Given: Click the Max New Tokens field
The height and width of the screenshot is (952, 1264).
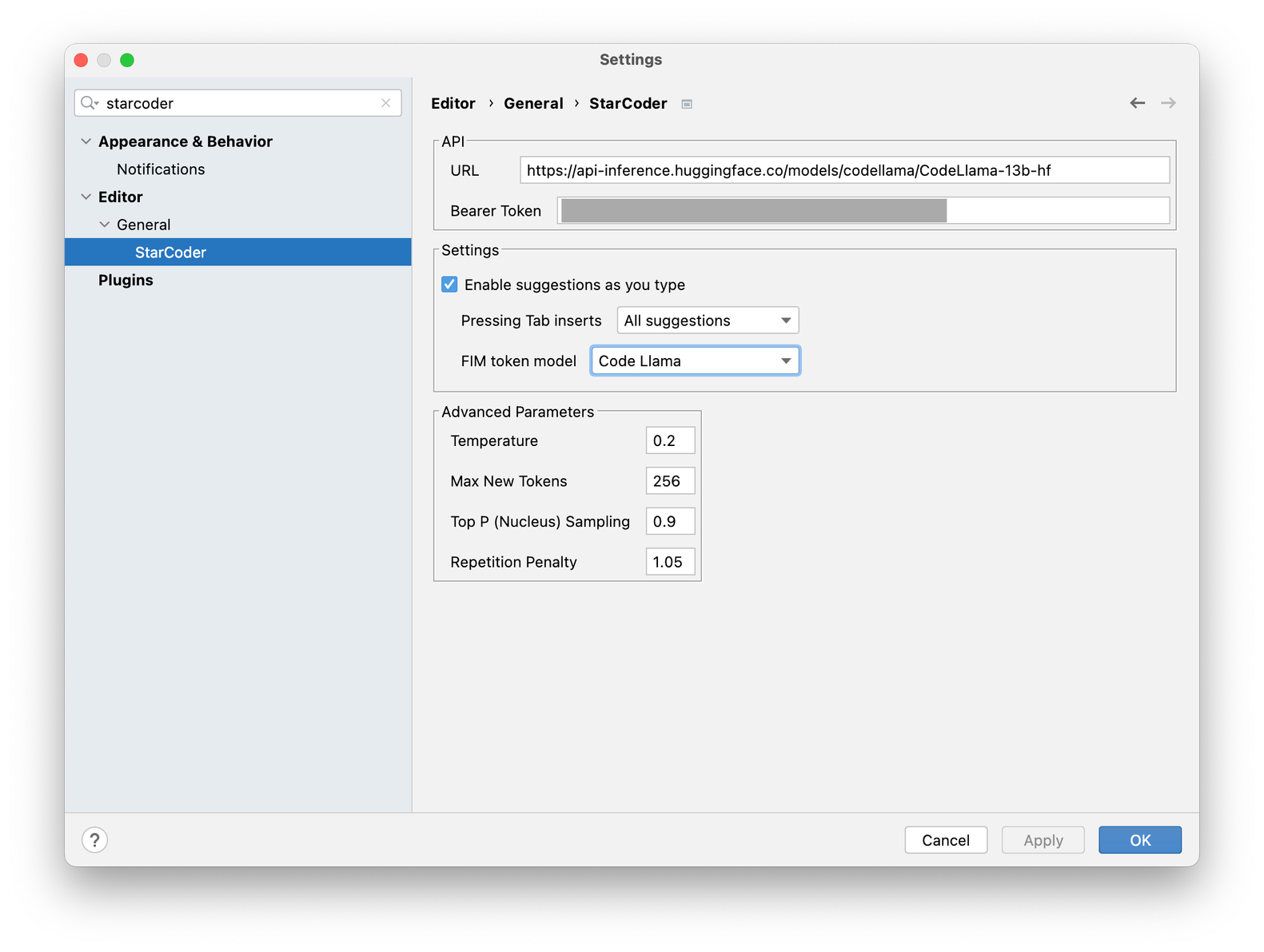Looking at the screenshot, I should (670, 481).
